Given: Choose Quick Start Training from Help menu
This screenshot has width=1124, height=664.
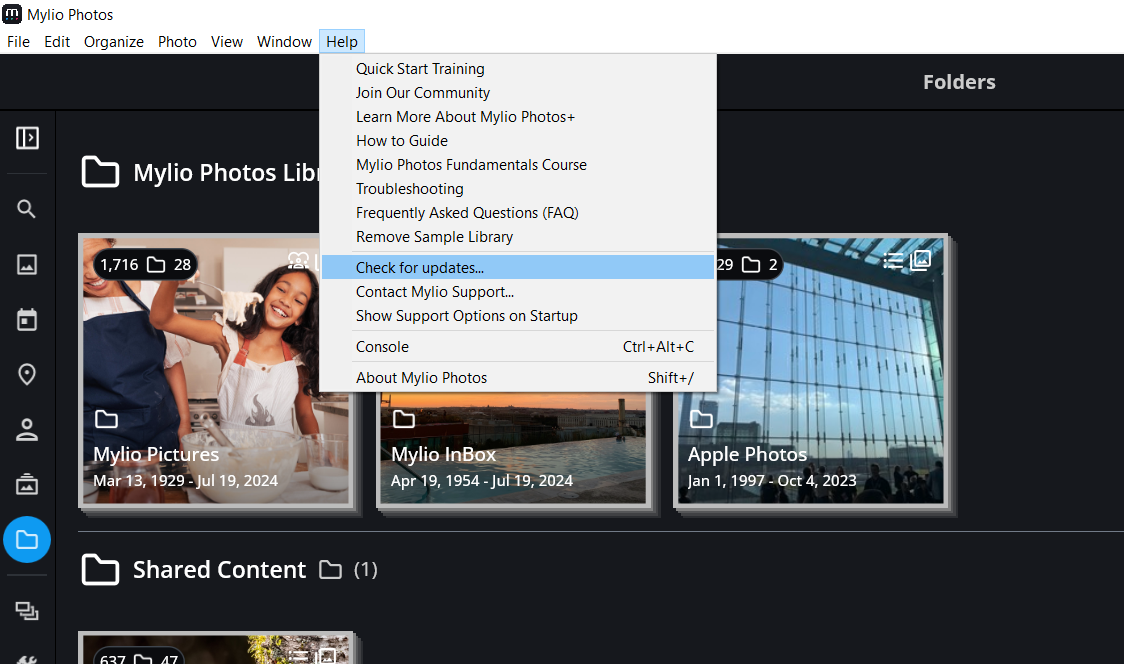Looking at the screenshot, I should tap(420, 69).
